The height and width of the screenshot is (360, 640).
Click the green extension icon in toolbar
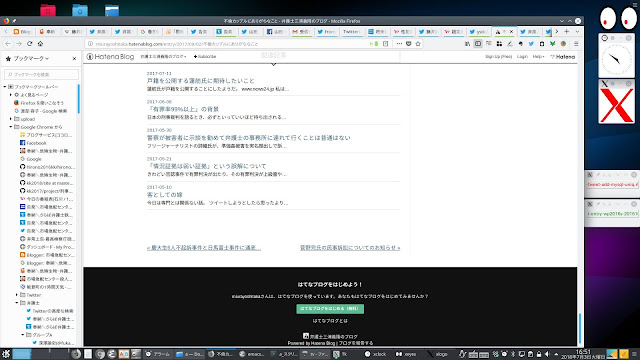pyautogui.click(x=552, y=44)
